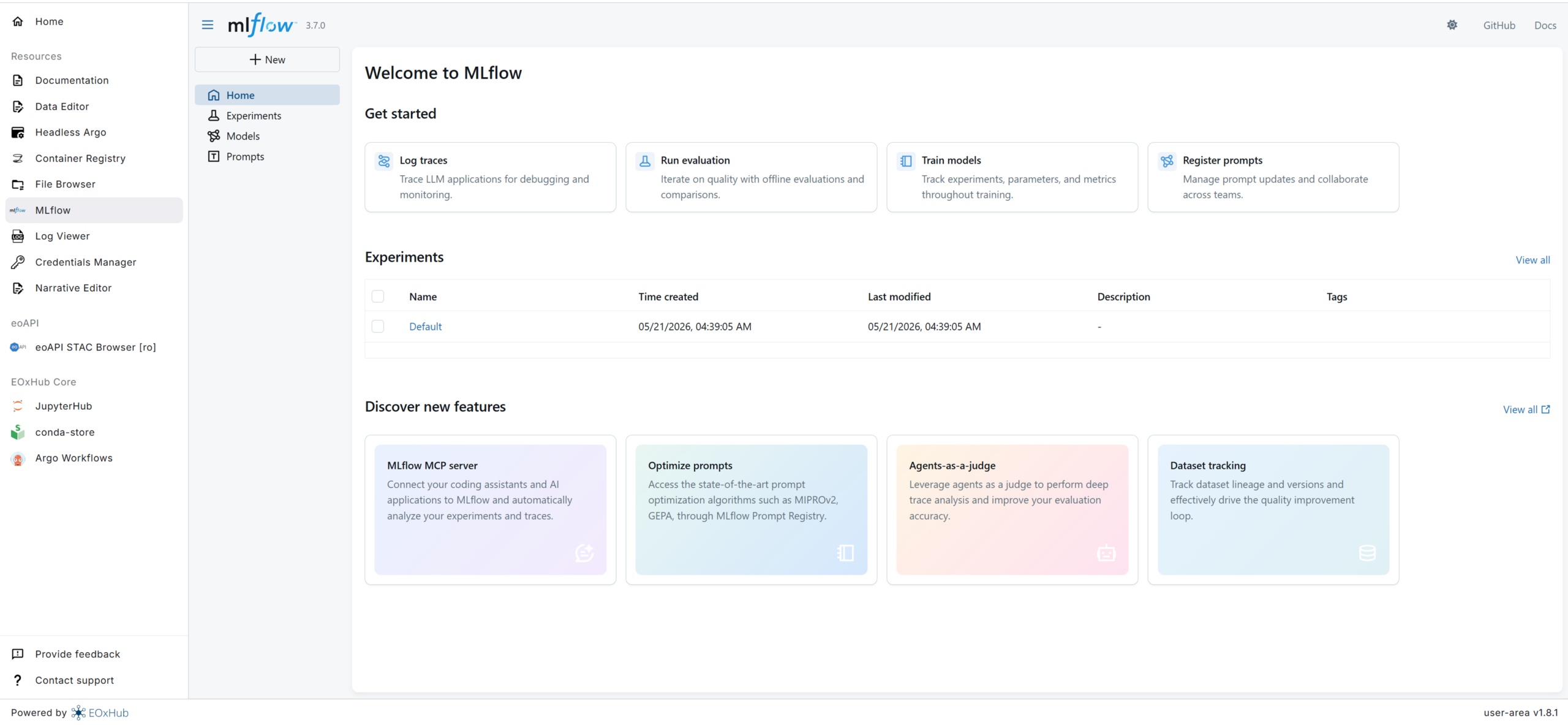
Task: Click the Documentation file icon in sidebar
Action: 18,80
